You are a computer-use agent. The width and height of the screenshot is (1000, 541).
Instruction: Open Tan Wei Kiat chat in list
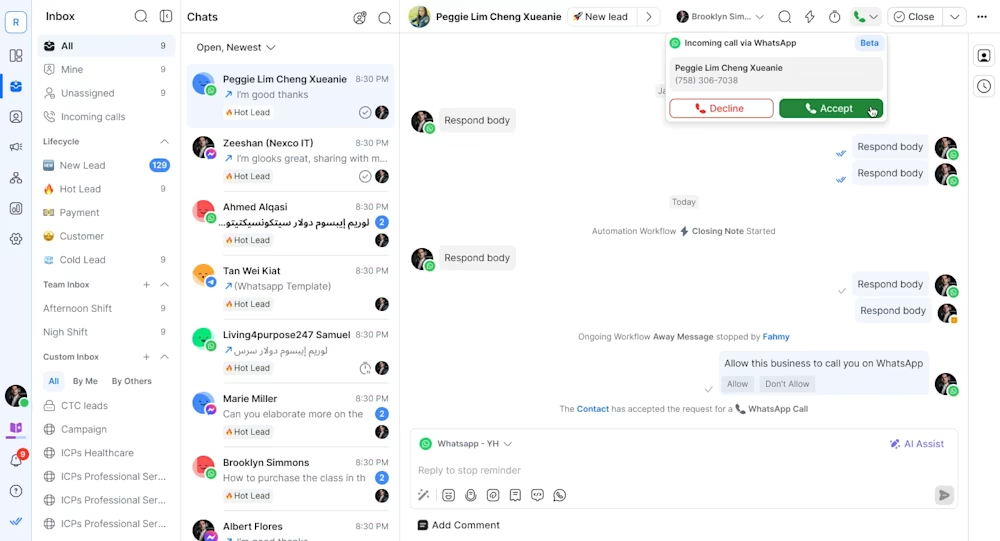[290, 288]
